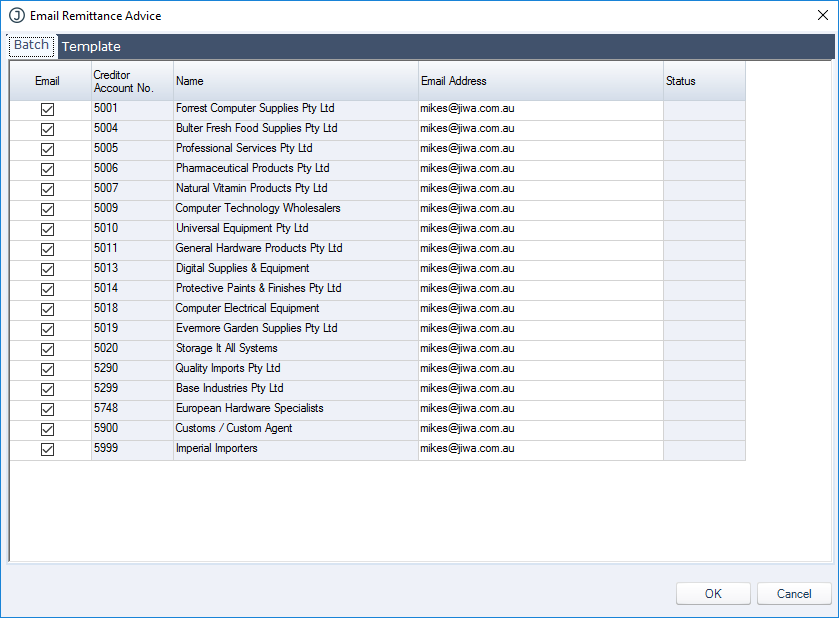Close the Email Remittance Advice dialog
The width and height of the screenshot is (839, 618).
[822, 16]
